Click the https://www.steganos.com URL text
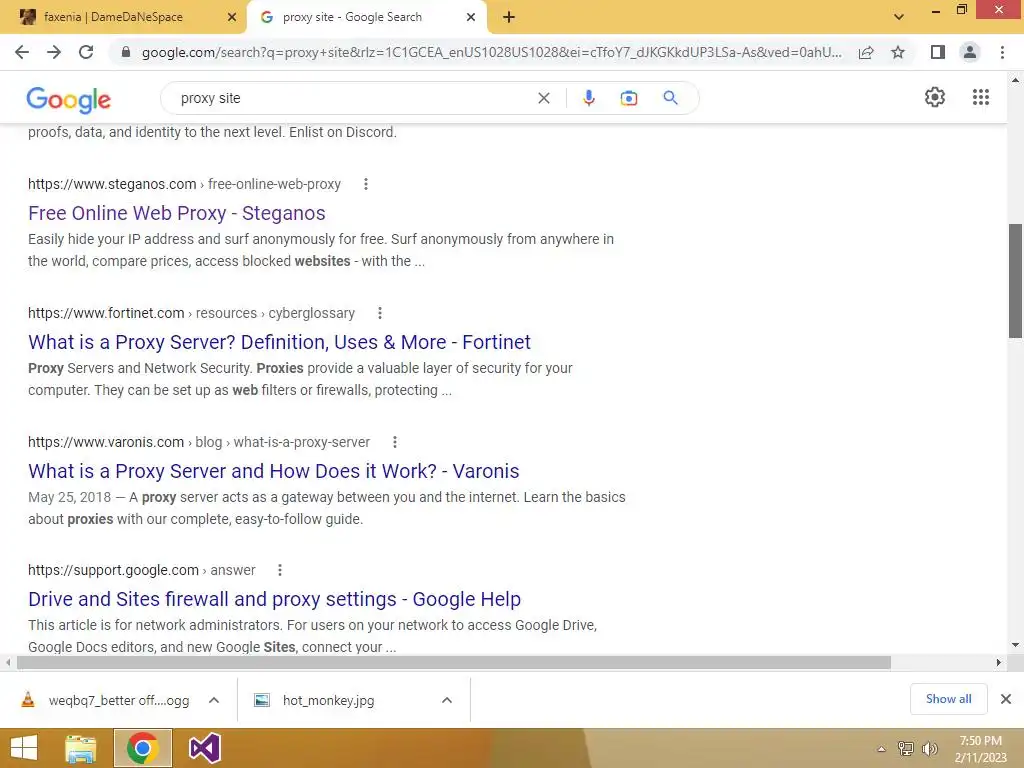The image size is (1024, 768). [112, 184]
